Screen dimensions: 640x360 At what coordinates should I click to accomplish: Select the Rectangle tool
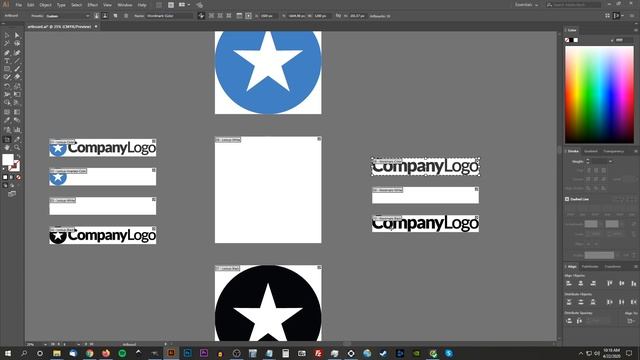click(x=7, y=69)
